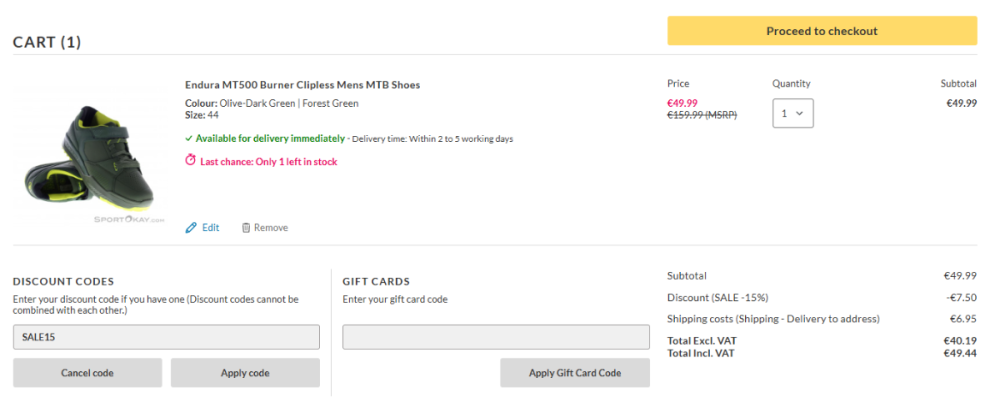The width and height of the screenshot is (1000, 413).
Task: Click the struck-through MSRP price
Action: (x=700, y=116)
